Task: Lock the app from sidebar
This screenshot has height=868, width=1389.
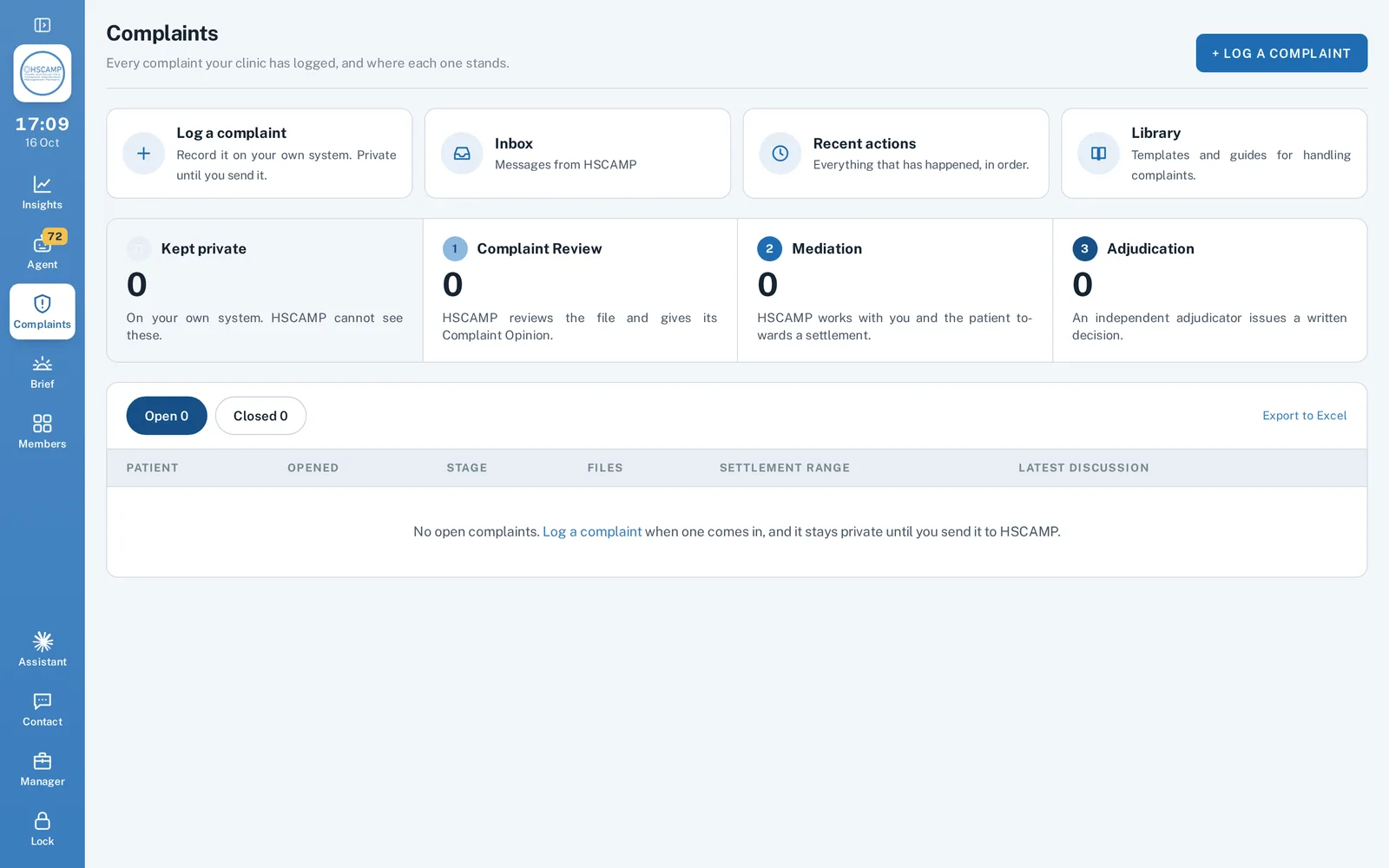Action: [43, 830]
